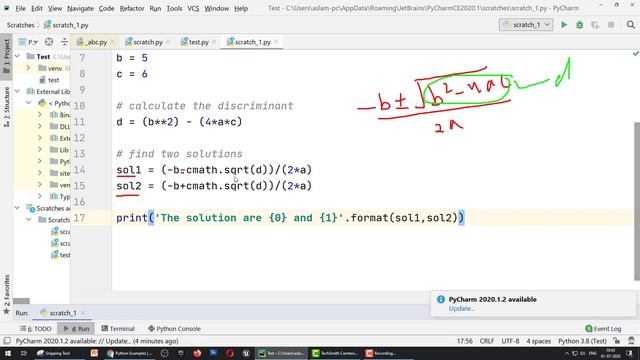The width and height of the screenshot is (640, 360).
Task: Run scratch_1 with the green play button
Action: 564,25
